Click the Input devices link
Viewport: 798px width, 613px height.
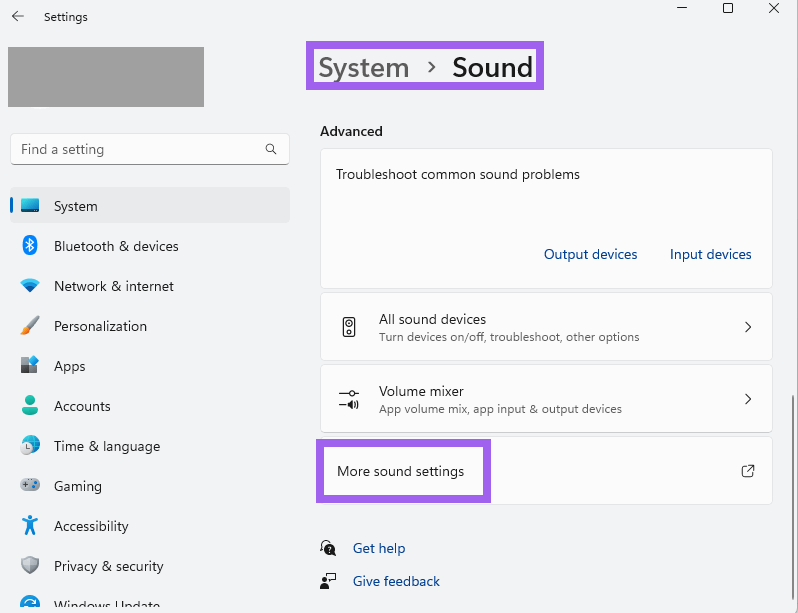(x=710, y=254)
